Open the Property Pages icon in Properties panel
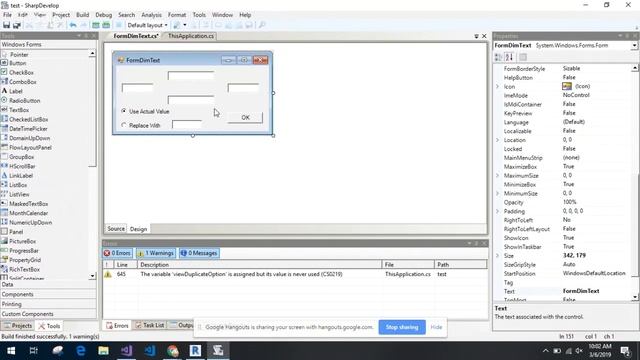640x360 pixels. [523, 57]
